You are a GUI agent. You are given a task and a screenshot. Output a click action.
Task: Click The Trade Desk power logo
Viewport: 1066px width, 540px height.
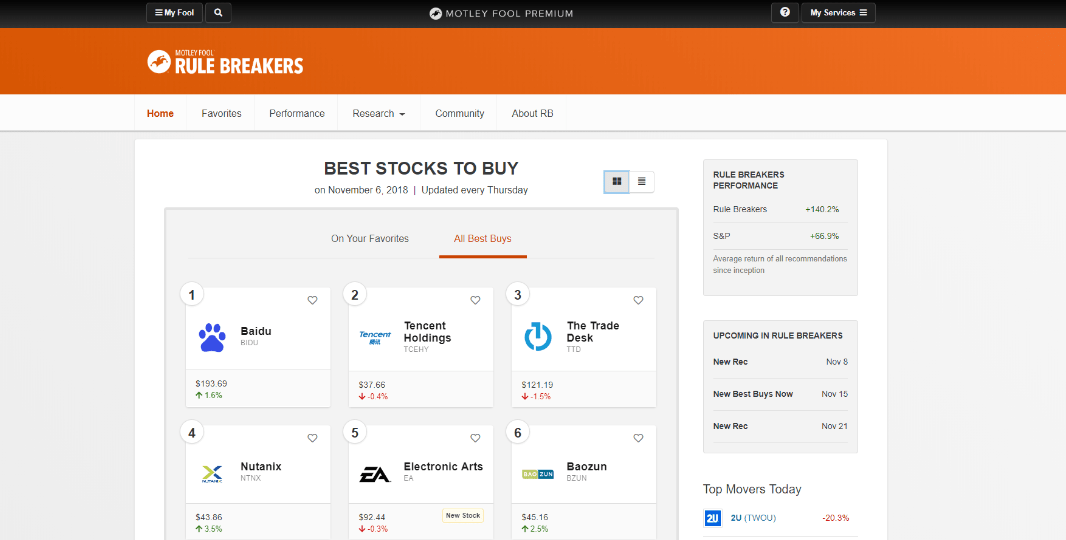pyautogui.click(x=538, y=337)
